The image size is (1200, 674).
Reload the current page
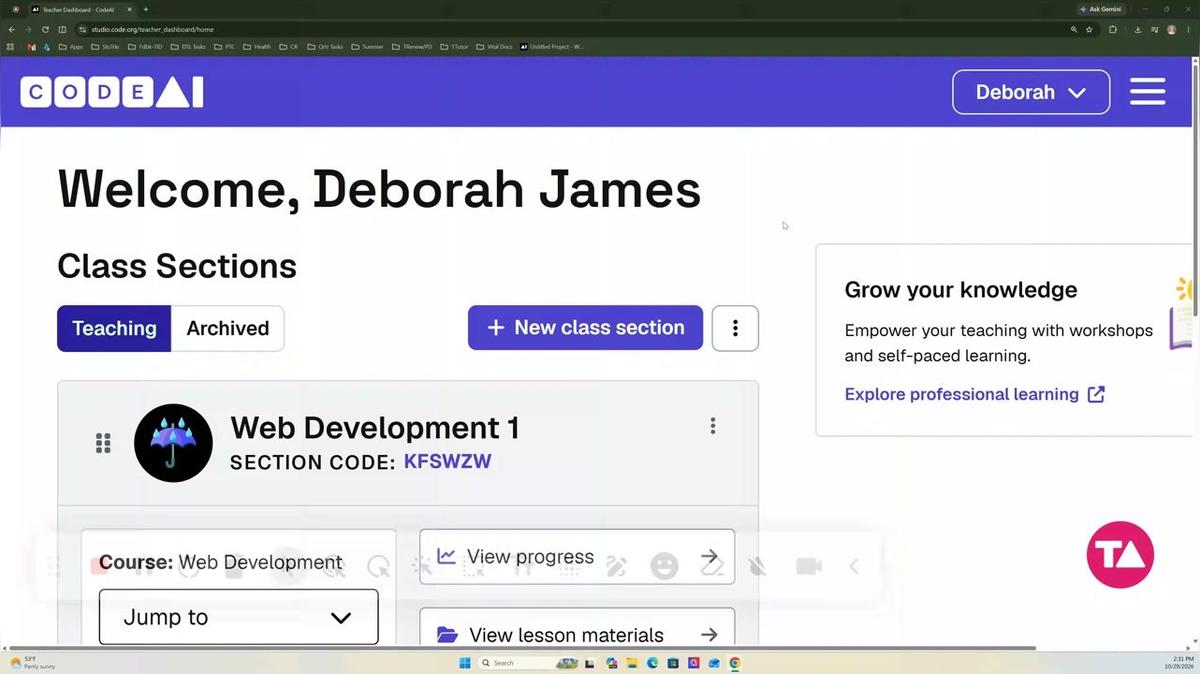tap(45, 30)
